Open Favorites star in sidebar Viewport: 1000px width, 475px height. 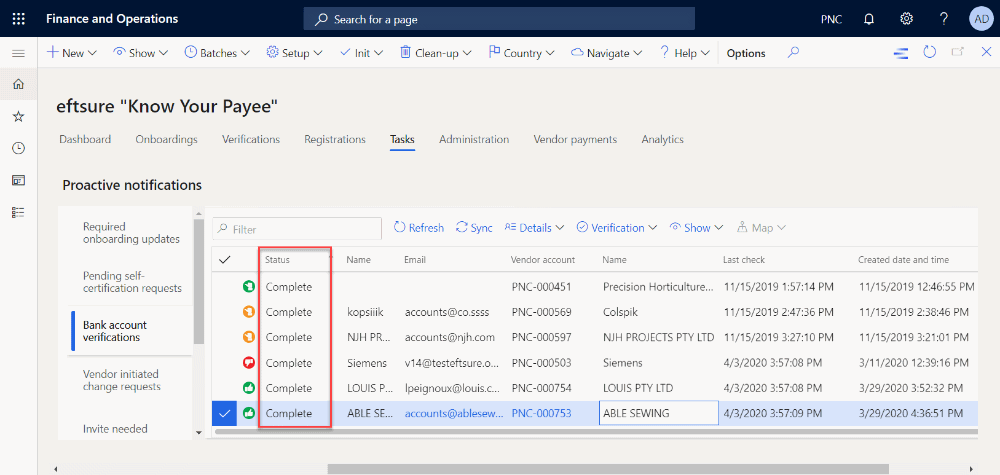coord(18,116)
